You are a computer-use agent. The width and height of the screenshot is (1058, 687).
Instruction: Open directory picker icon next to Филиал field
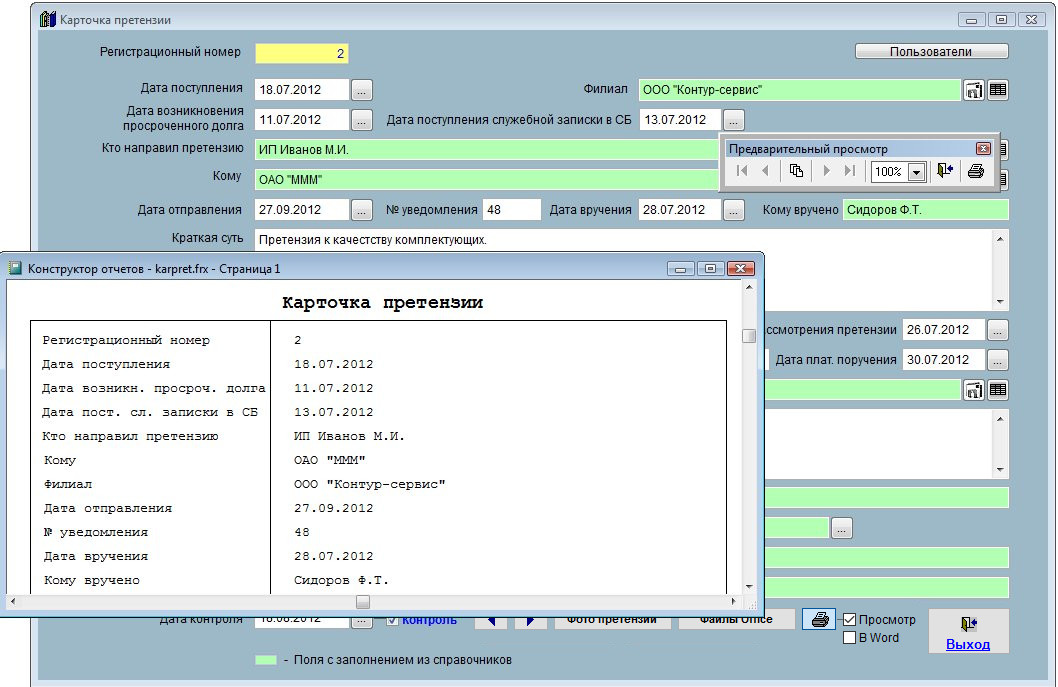[x=974, y=90]
